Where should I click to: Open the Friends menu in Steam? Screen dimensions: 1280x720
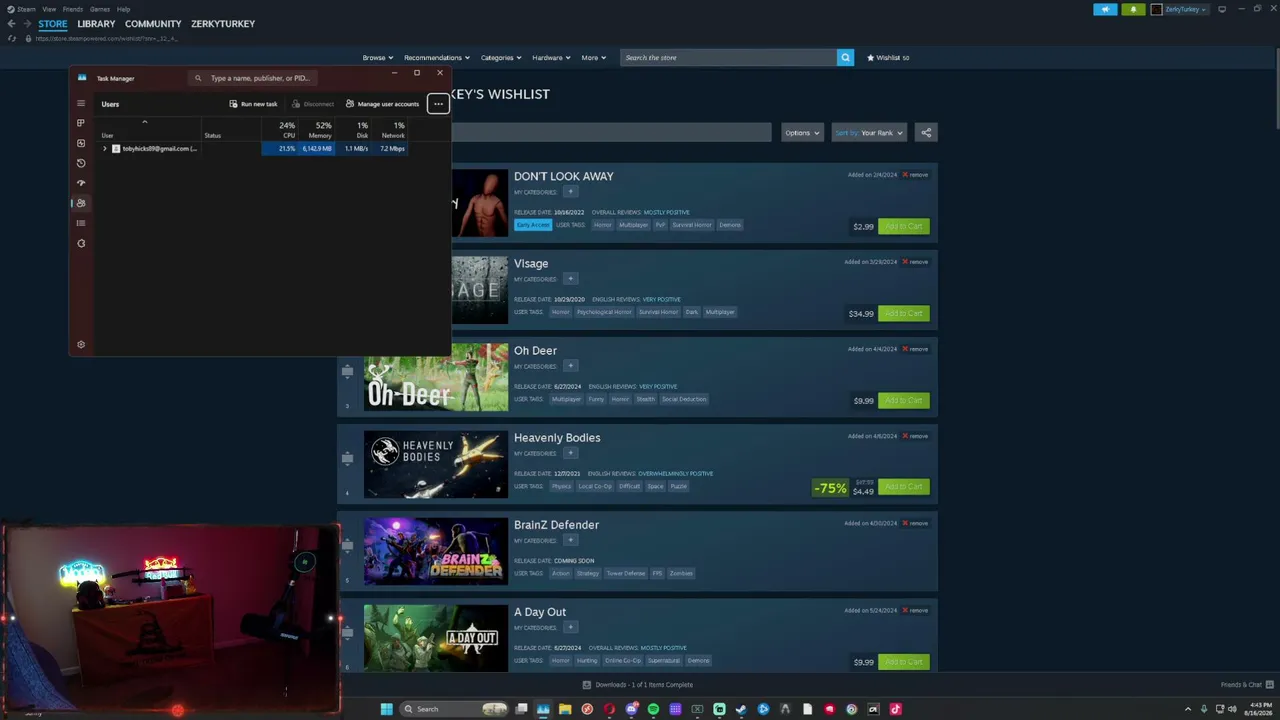tap(73, 9)
